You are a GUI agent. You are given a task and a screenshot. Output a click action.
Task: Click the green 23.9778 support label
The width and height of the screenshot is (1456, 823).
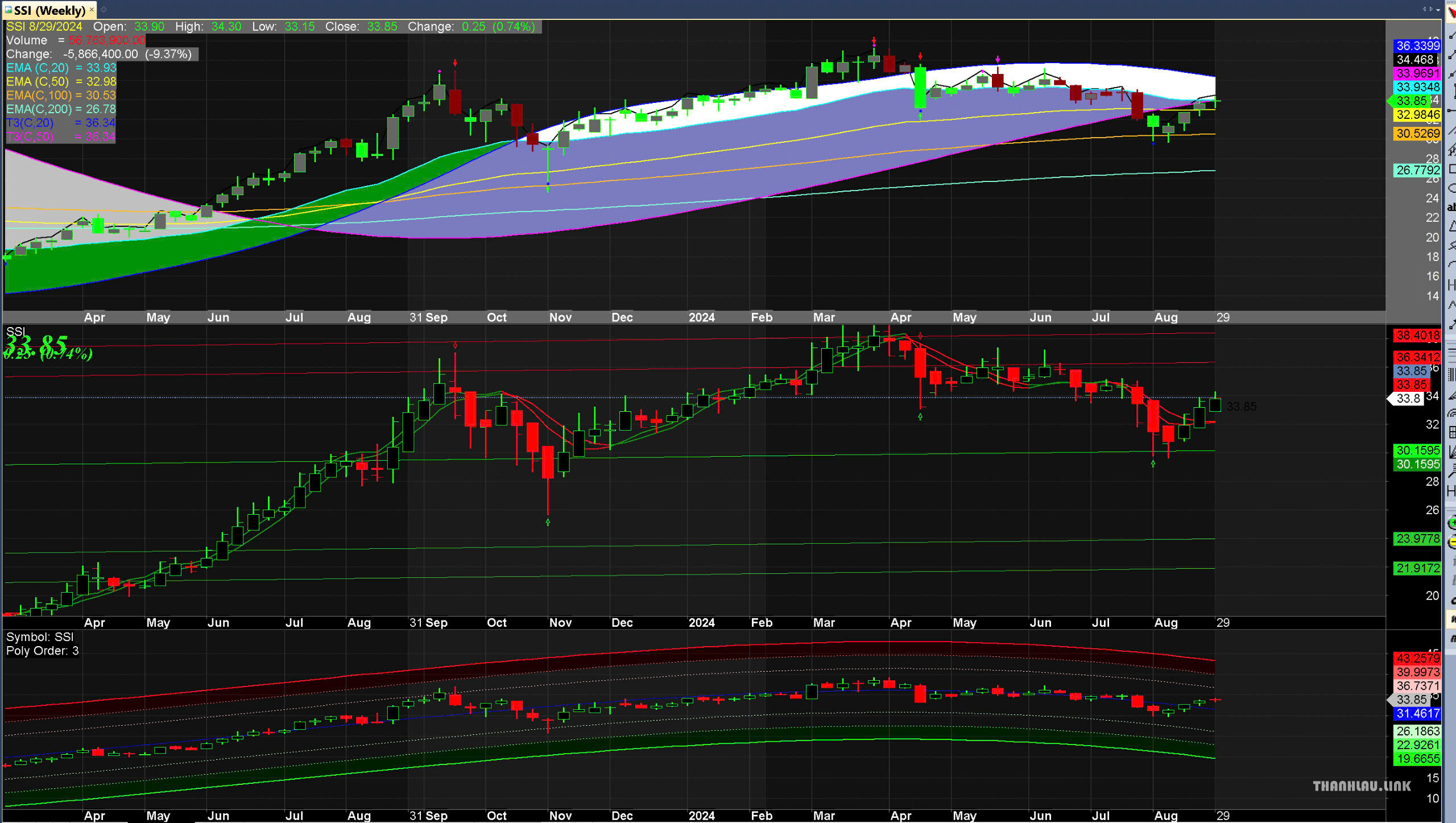(1418, 539)
